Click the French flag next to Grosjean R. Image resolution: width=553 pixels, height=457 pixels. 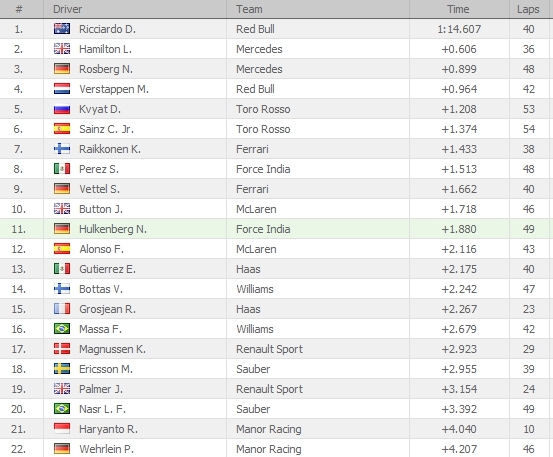[62, 309]
